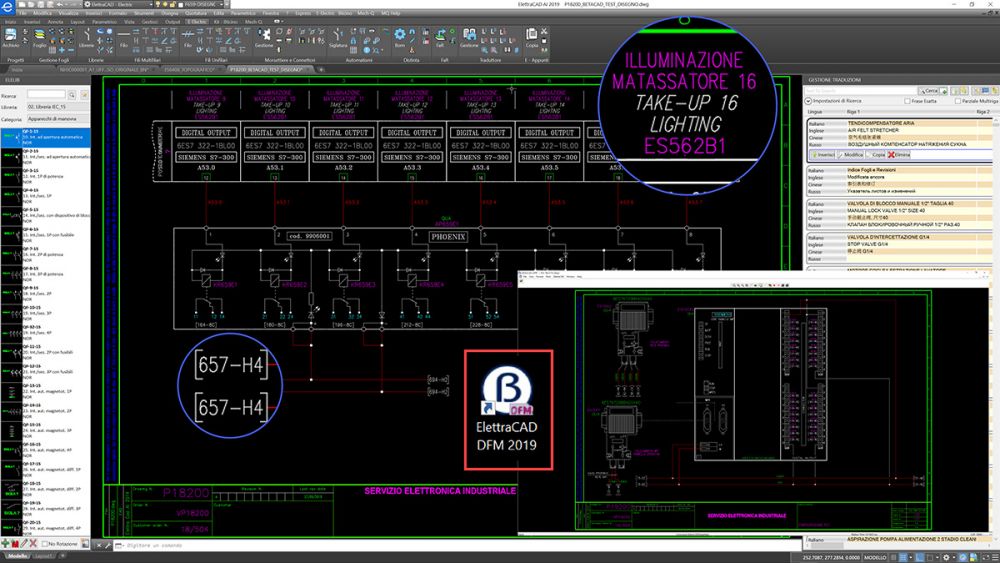Image resolution: width=1000 pixels, height=563 pixels.
Task: Click the Fall icon in ribbon
Action: click(x=440, y=37)
